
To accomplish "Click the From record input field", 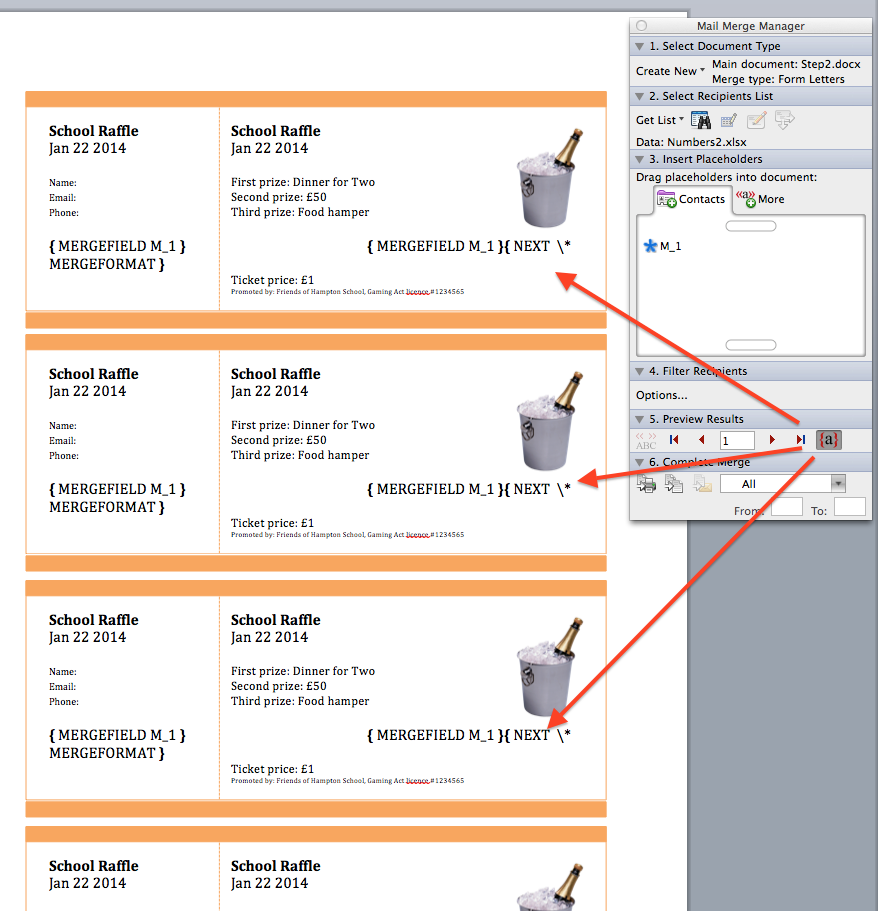I will tap(787, 507).
